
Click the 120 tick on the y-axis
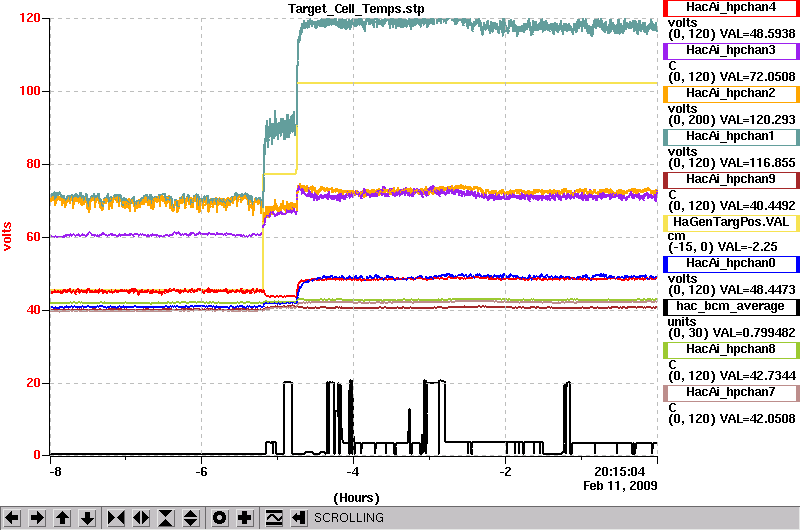[x=30, y=18]
